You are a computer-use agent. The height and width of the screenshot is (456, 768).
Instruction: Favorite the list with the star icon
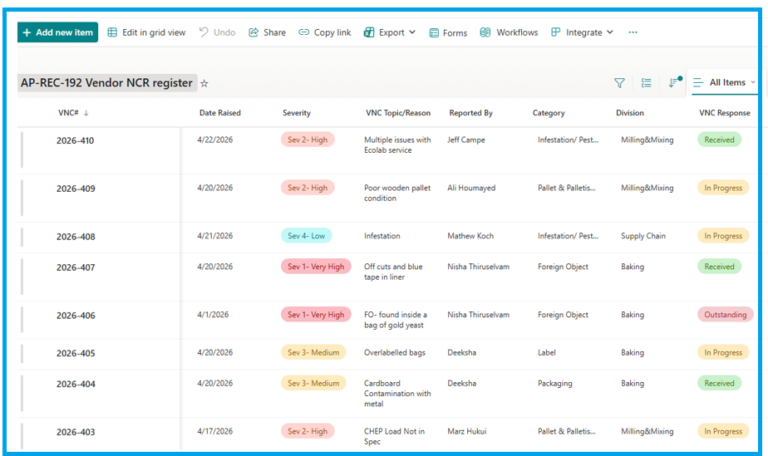pos(204,83)
